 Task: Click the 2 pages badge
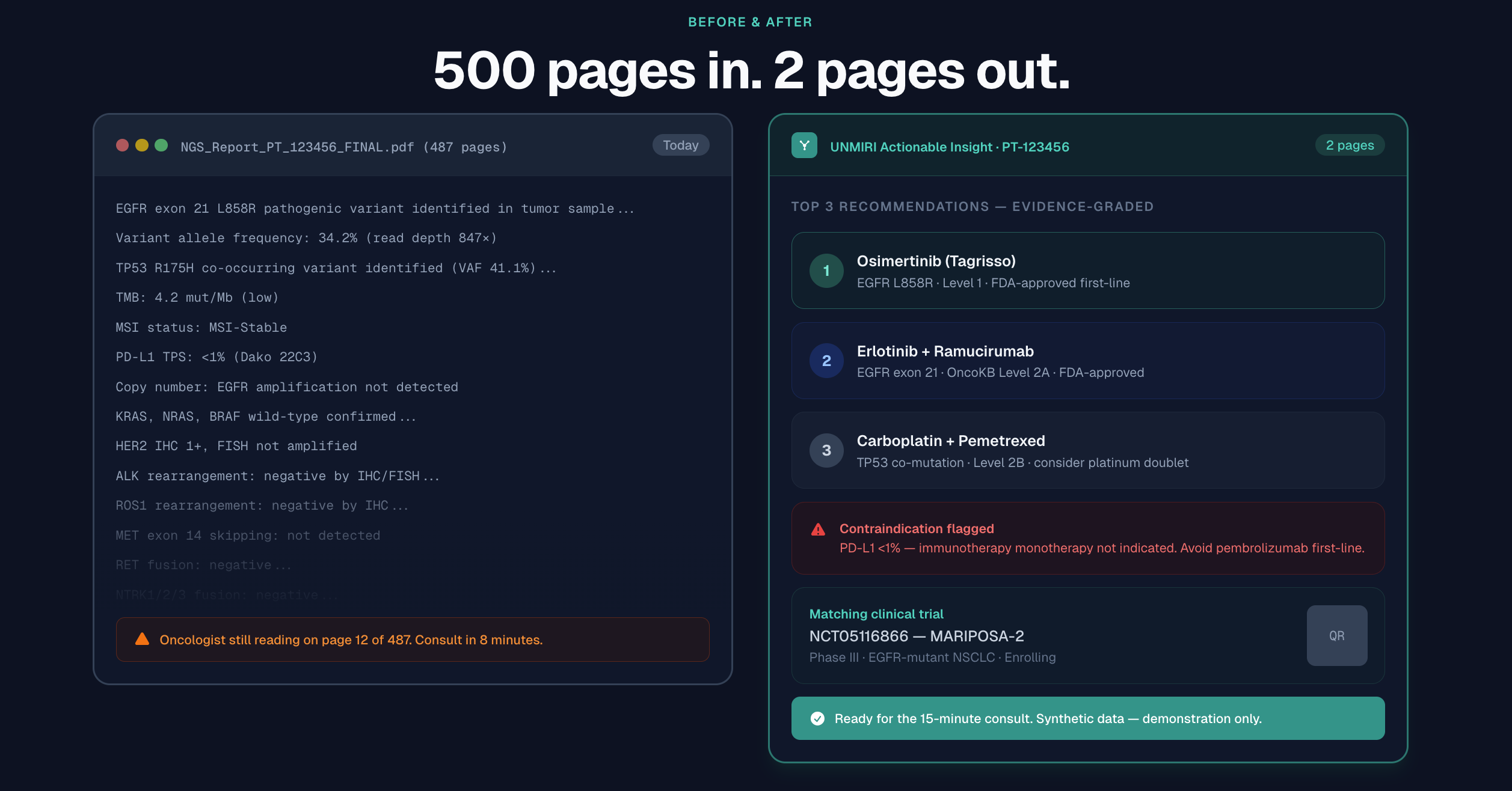tap(1349, 145)
